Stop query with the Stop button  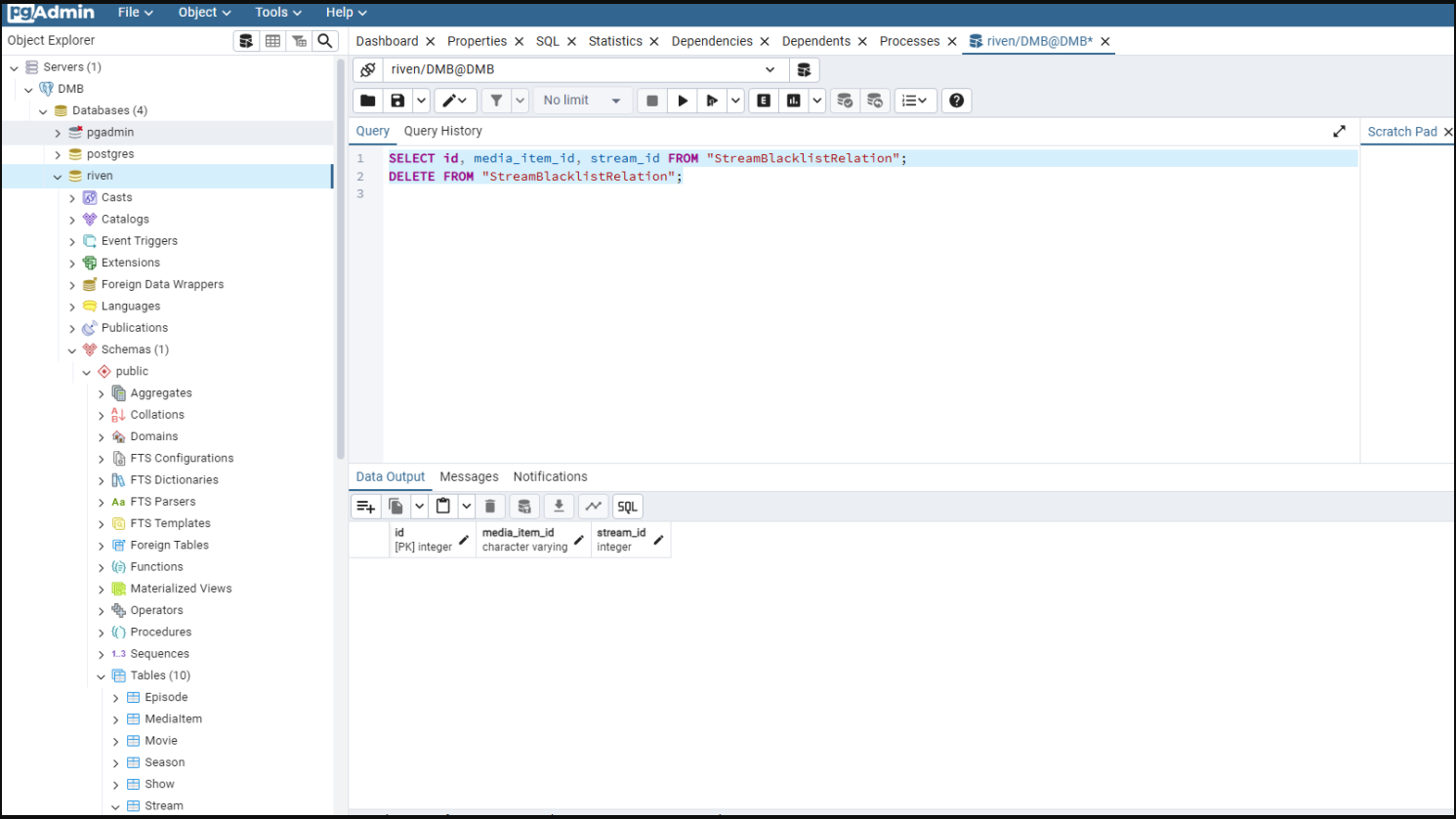[x=652, y=101]
